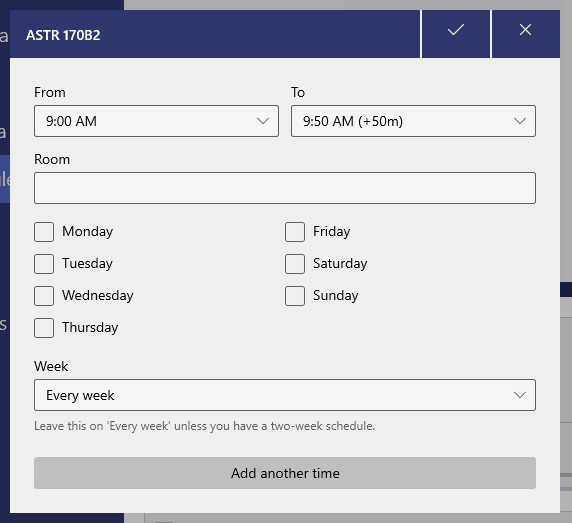Image resolution: width=572 pixels, height=523 pixels.
Task: Toggle the Saturday checkbox
Action: [x=295, y=264]
